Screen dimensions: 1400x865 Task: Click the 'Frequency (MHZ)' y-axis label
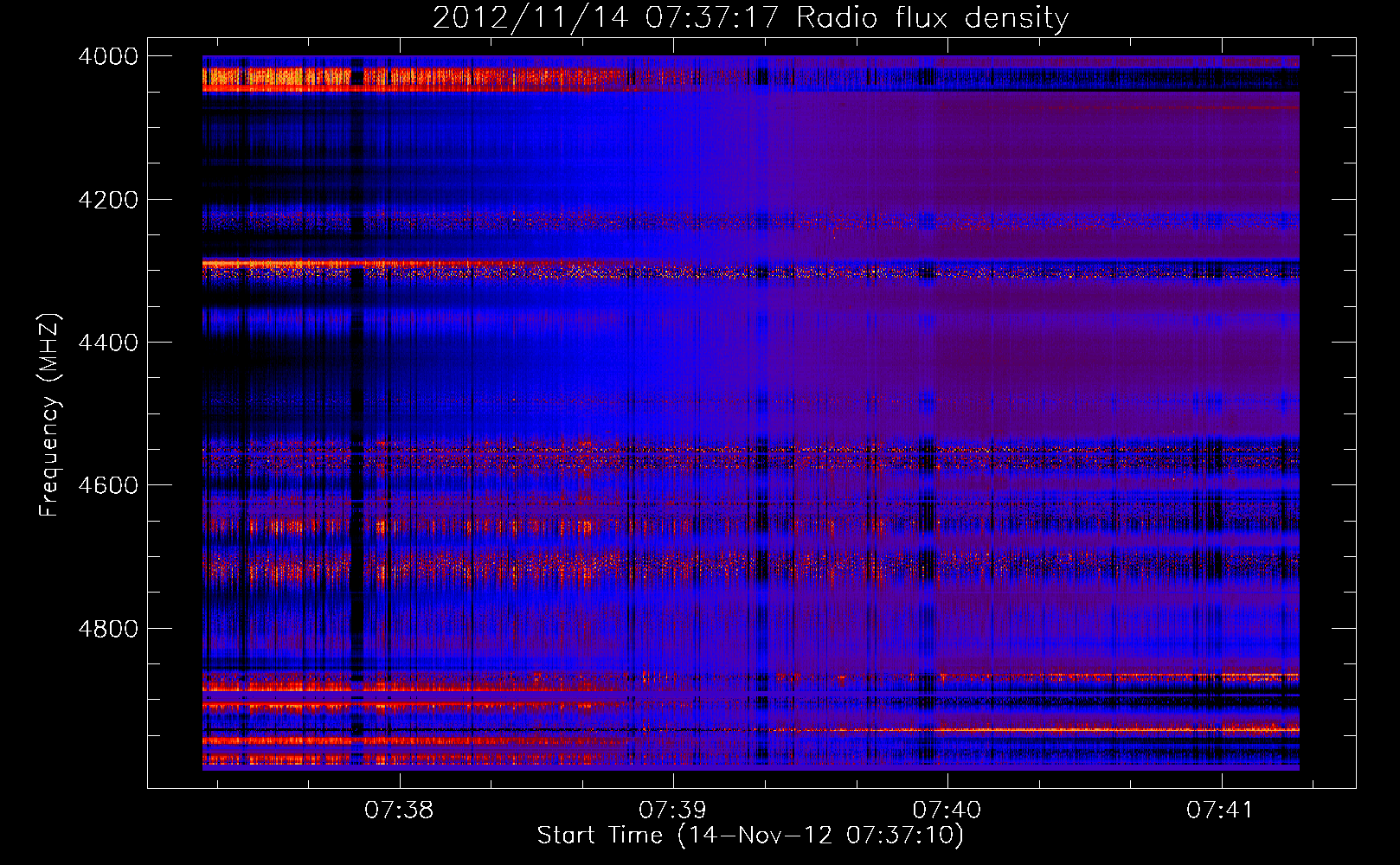pyautogui.click(x=49, y=415)
